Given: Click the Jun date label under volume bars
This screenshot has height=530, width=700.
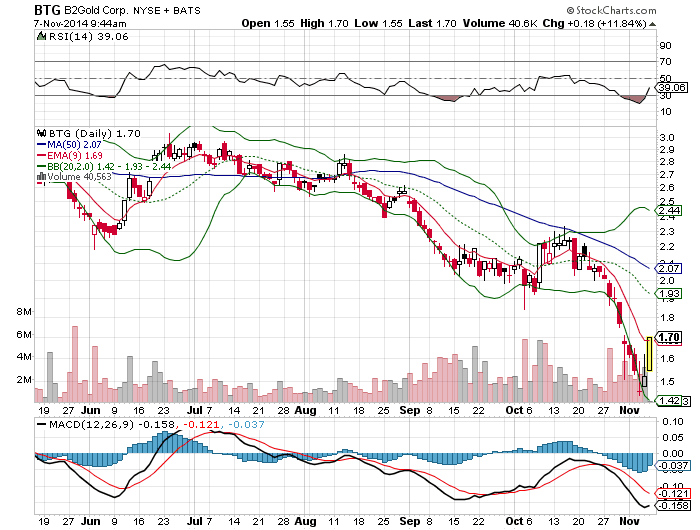Looking at the screenshot, I should (x=91, y=410).
